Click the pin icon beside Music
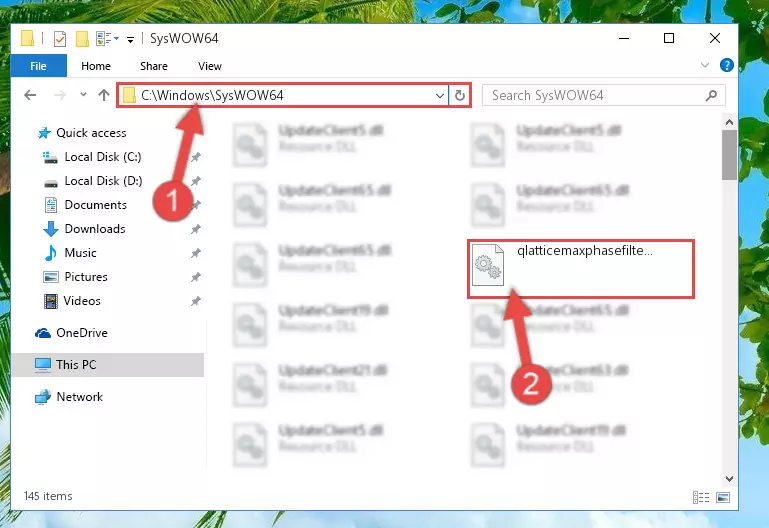Image resolution: width=769 pixels, height=528 pixels. (195, 253)
